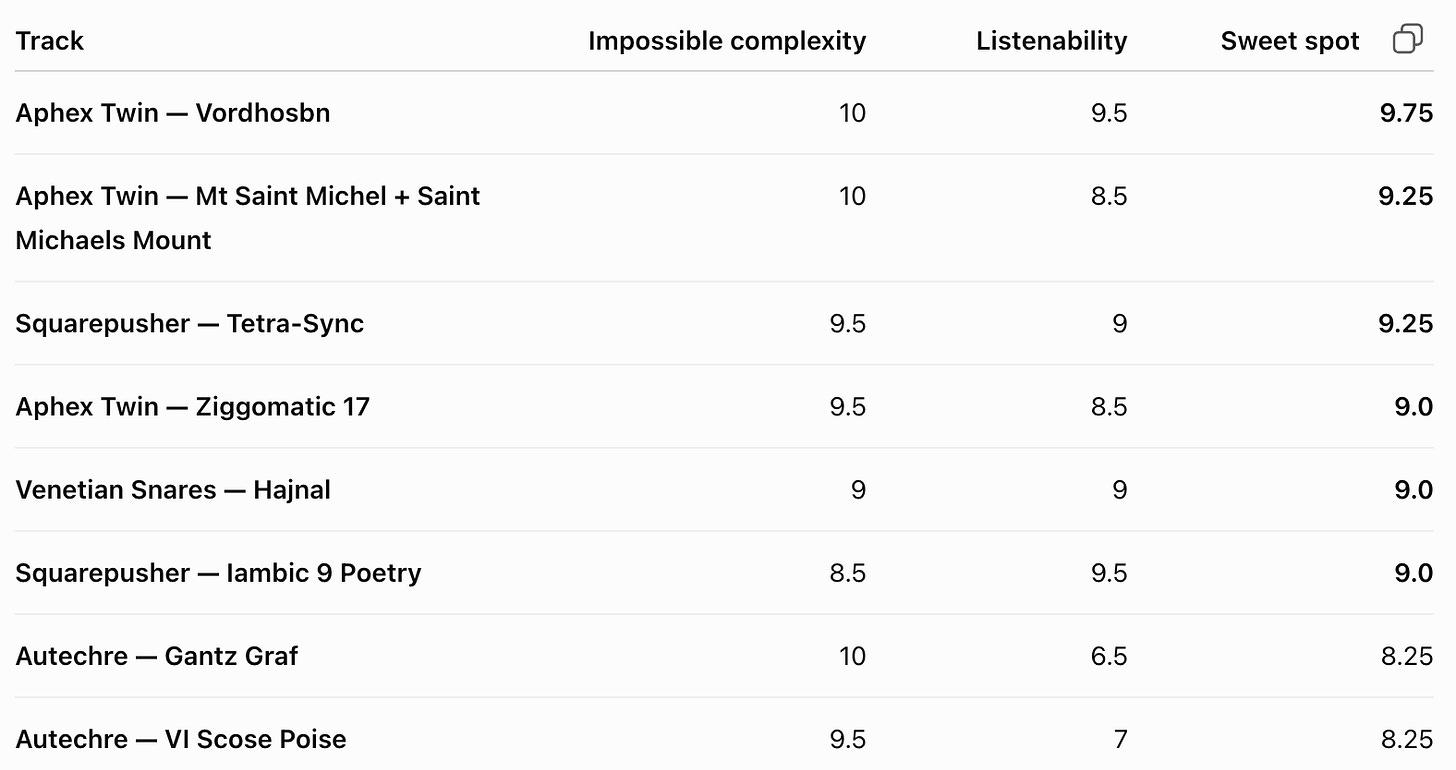Click Vordhosbn's complexity value 10
The height and width of the screenshot is (770, 1456).
853,113
